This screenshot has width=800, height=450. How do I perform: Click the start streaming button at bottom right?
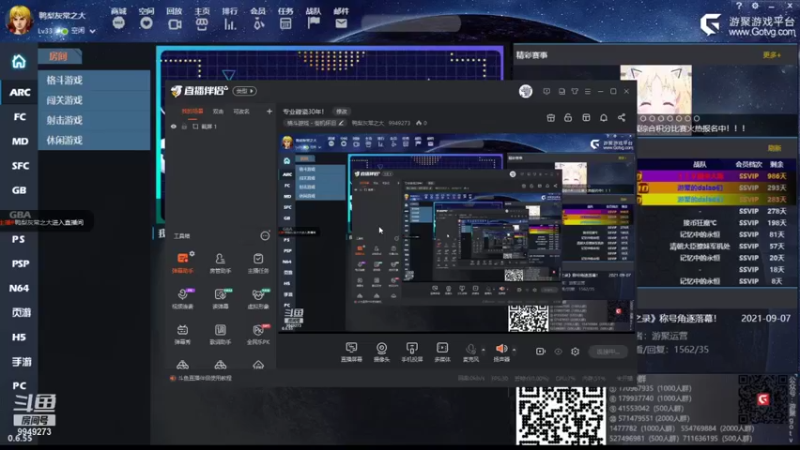608,352
